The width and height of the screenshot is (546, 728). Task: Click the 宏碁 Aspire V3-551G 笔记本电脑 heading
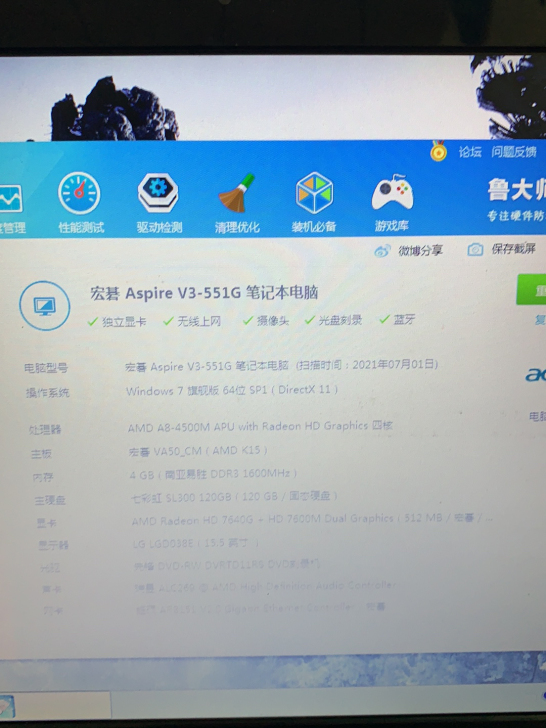(204, 293)
